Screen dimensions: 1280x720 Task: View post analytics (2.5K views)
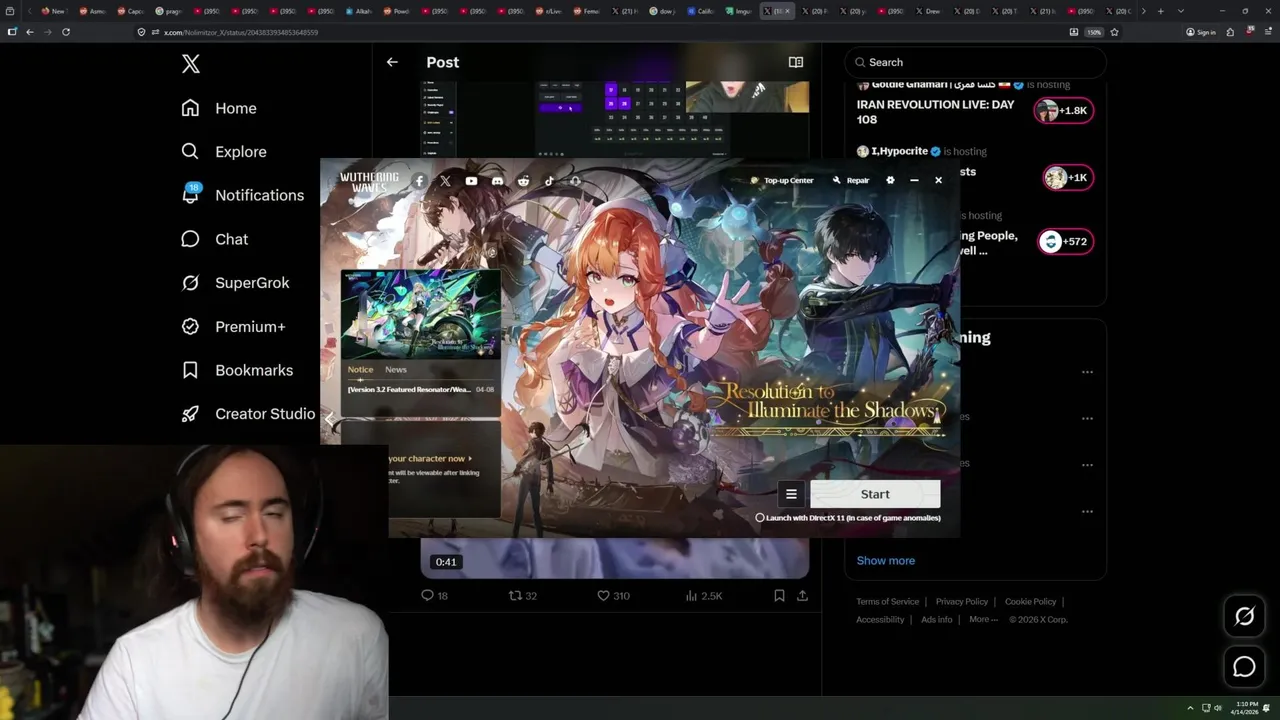point(704,595)
